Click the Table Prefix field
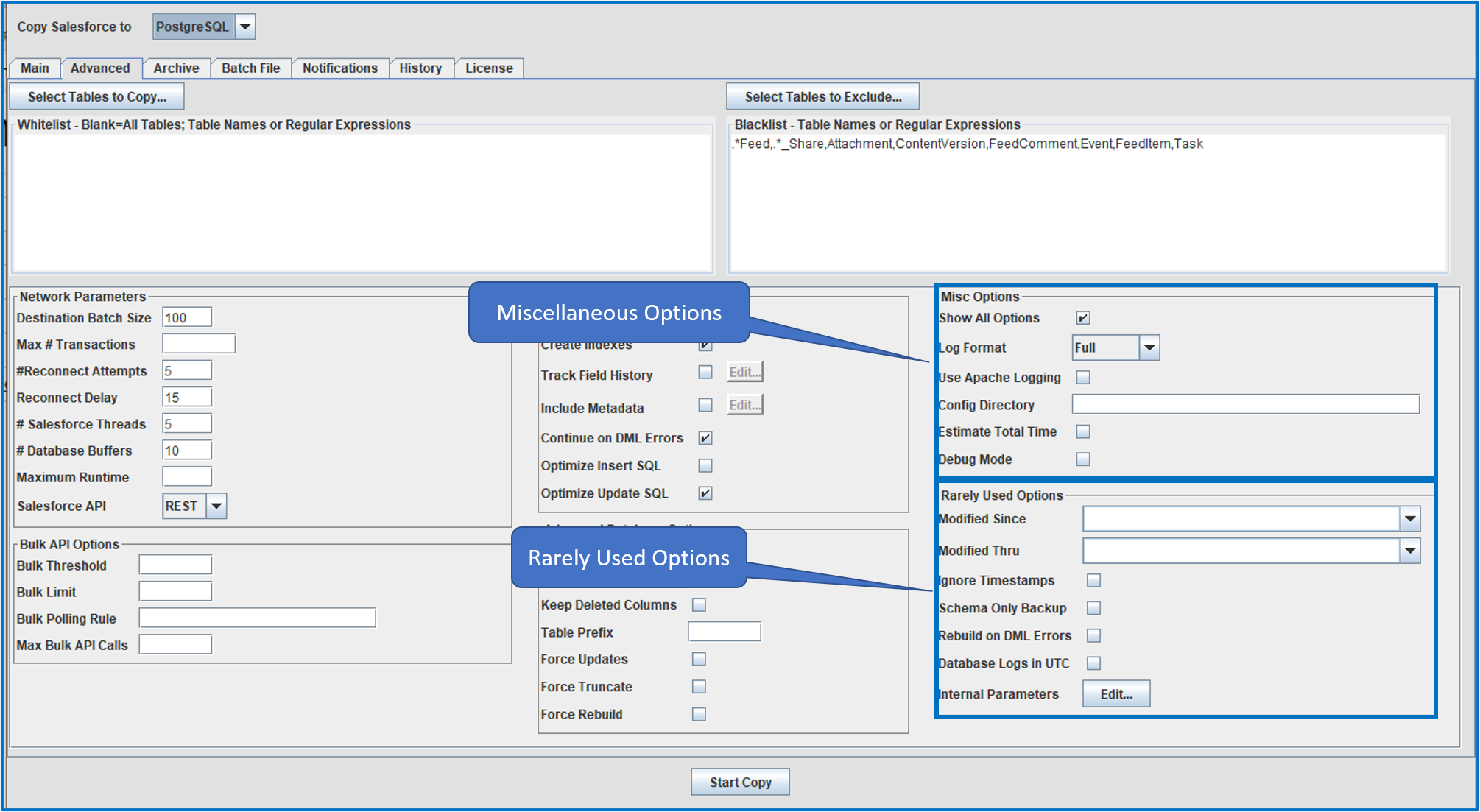1480x812 pixels. [724, 632]
